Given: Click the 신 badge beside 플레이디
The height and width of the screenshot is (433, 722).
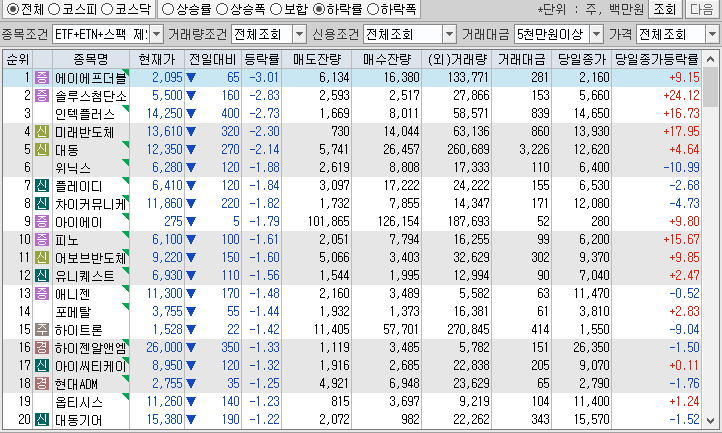Looking at the screenshot, I should click(42, 185).
